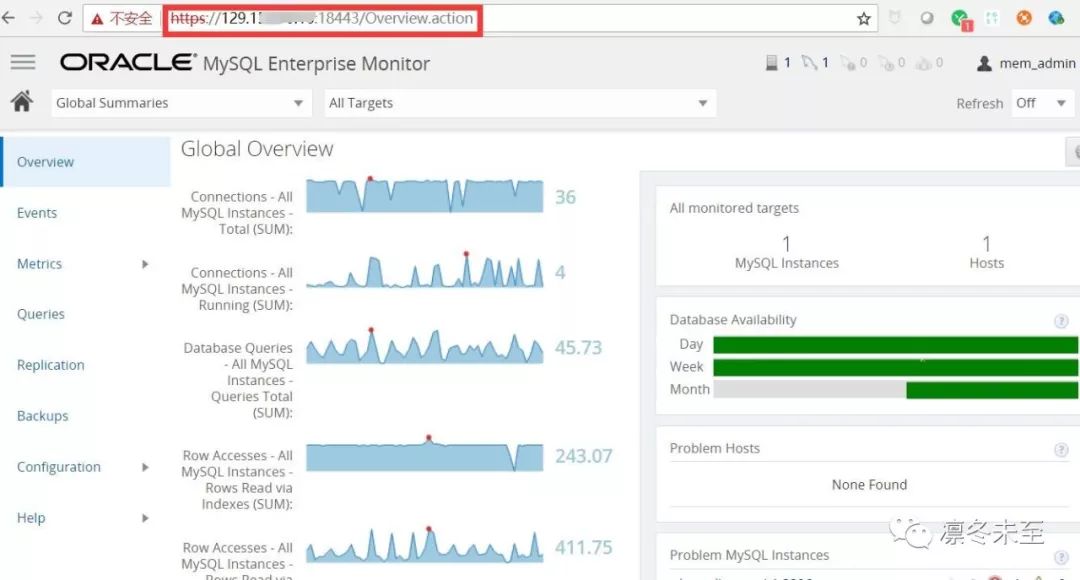Open the hamburger navigation menu
This screenshot has width=1080, height=580.
click(x=23, y=63)
